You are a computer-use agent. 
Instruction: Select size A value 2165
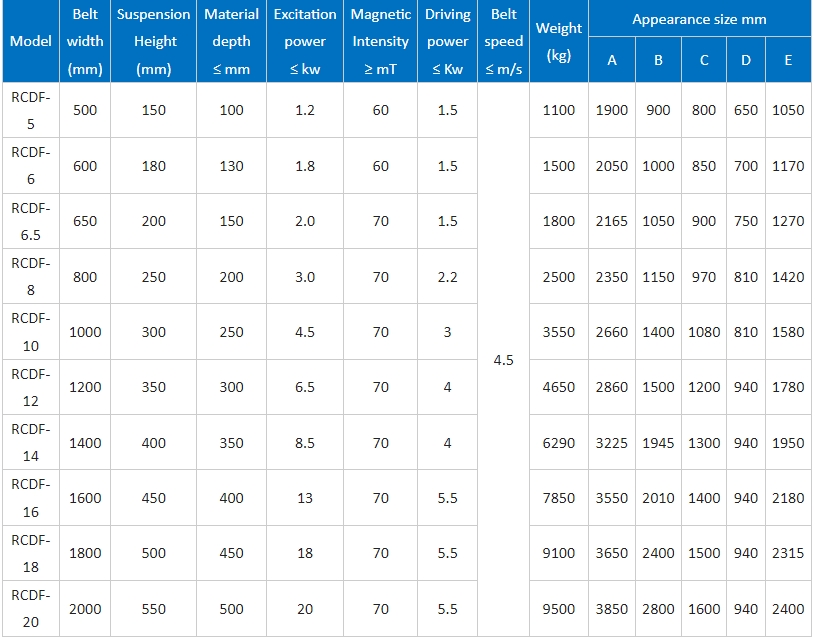coord(612,221)
